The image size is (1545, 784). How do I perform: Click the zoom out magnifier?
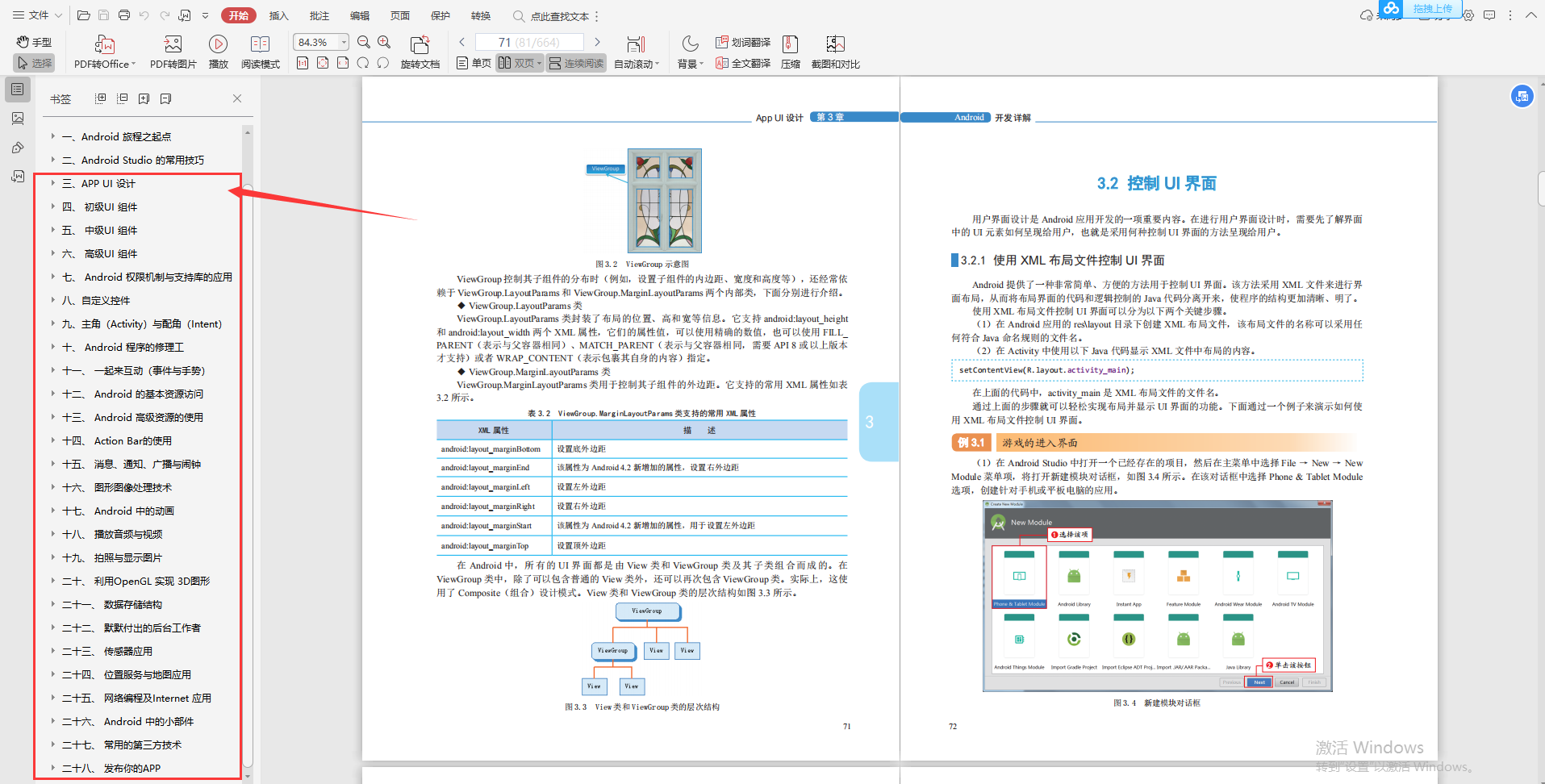364,42
